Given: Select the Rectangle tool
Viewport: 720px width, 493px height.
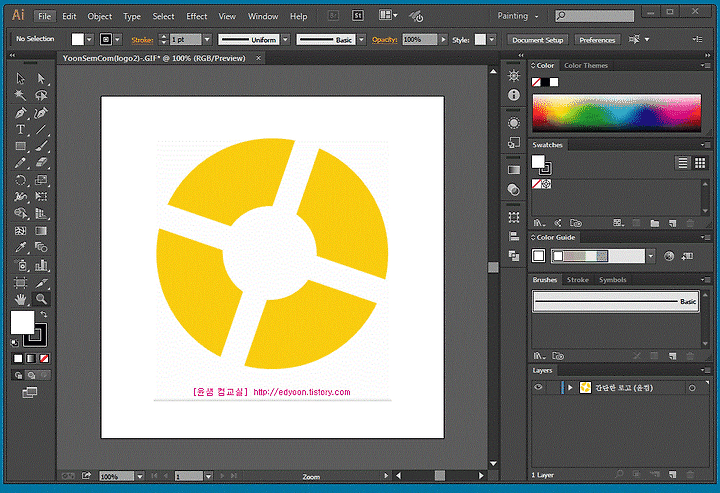Looking at the screenshot, I should (x=20, y=146).
